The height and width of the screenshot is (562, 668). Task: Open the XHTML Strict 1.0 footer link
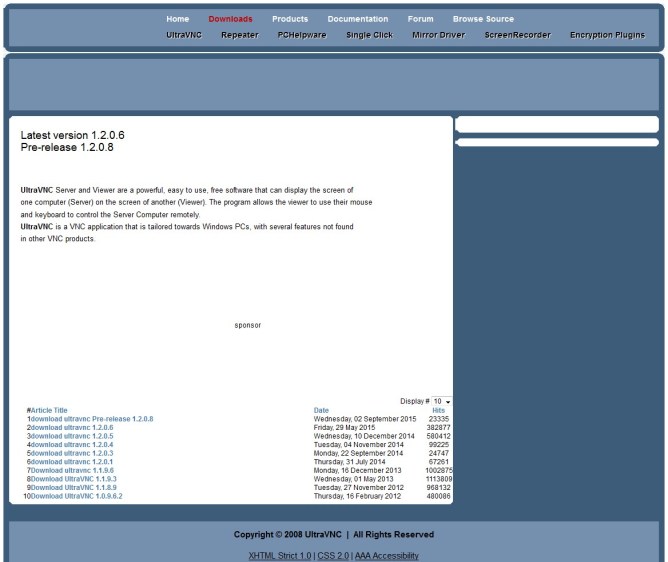click(280, 556)
